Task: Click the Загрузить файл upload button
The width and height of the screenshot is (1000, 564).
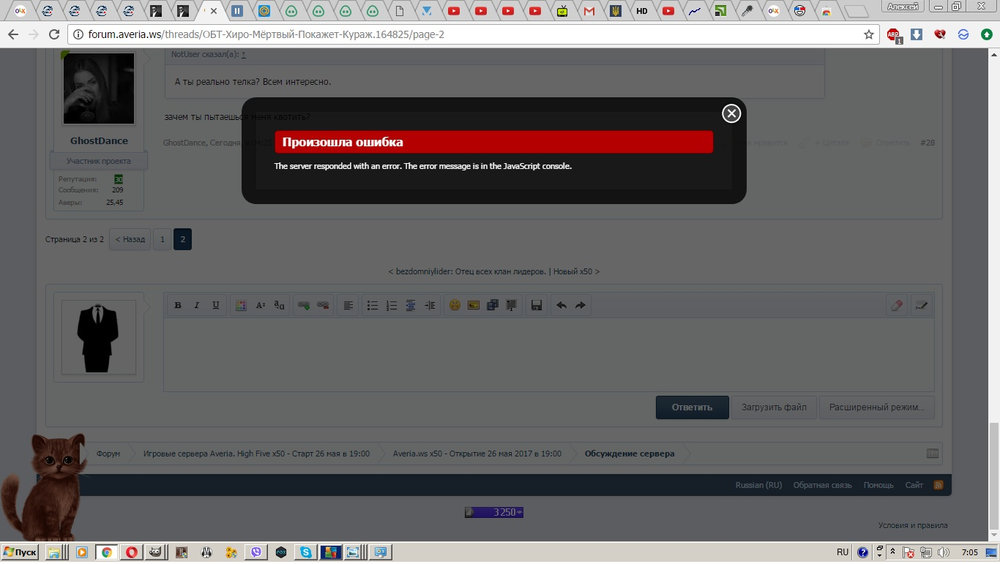Action: point(774,407)
